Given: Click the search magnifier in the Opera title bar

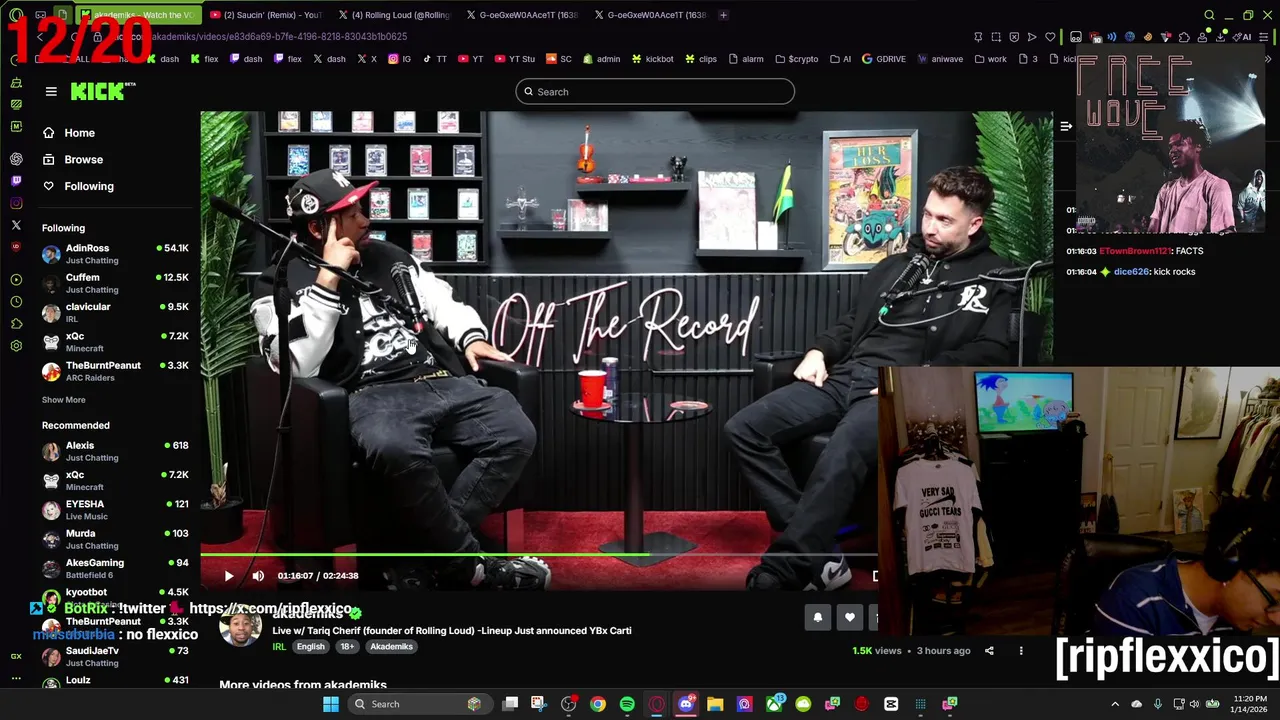Looking at the screenshot, I should click(x=1209, y=15).
